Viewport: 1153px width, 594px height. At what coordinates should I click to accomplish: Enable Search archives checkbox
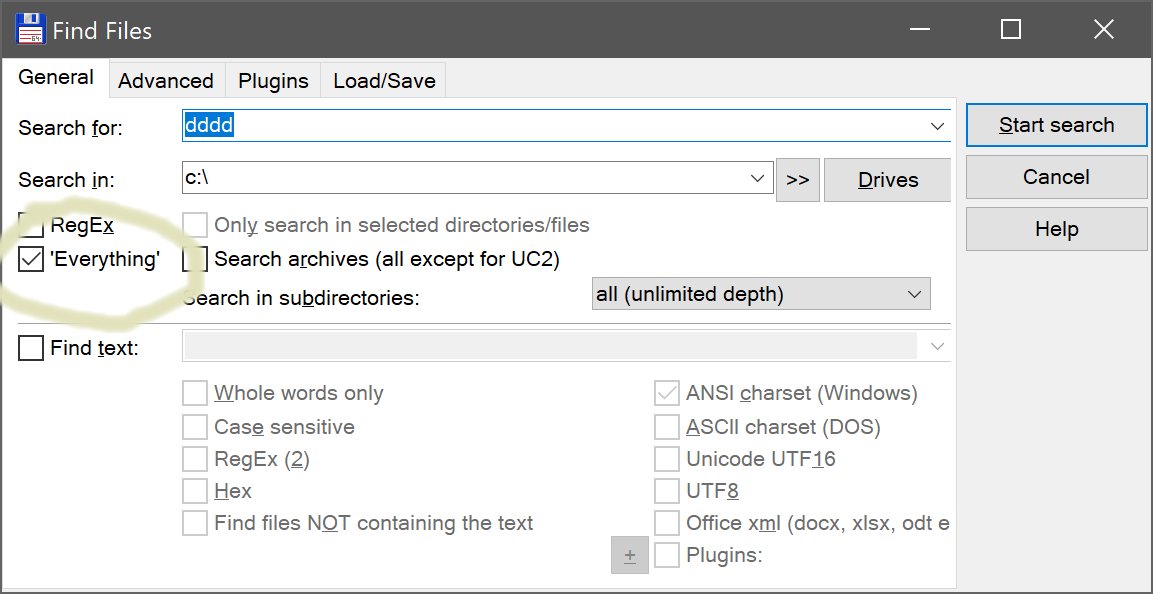pyautogui.click(x=195, y=260)
